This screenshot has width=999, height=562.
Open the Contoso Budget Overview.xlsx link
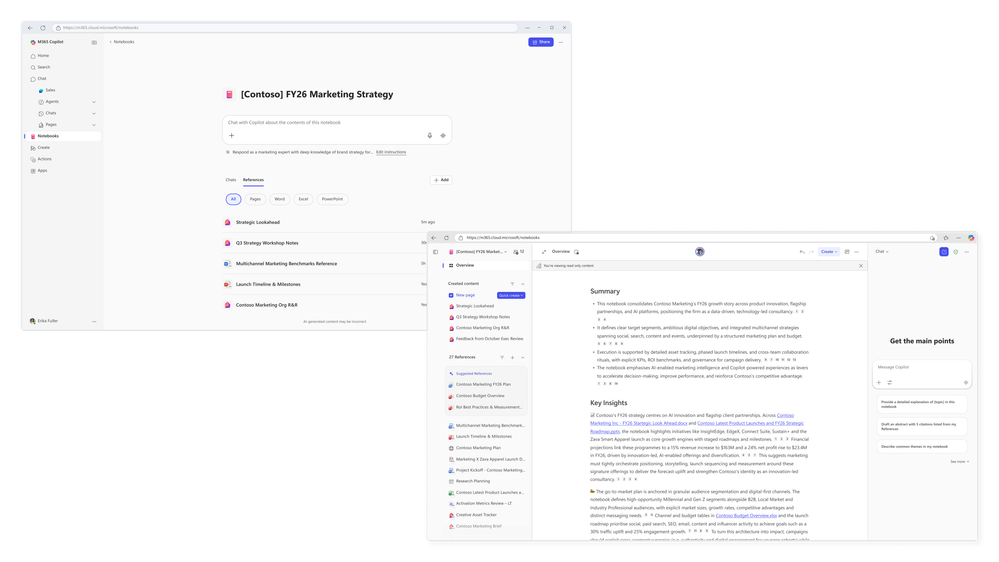tap(746, 515)
